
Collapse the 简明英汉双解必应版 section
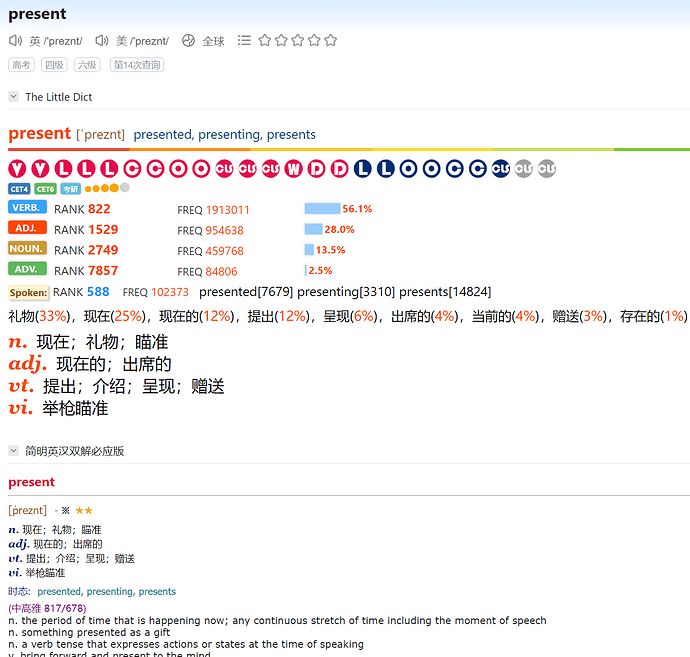(14, 451)
